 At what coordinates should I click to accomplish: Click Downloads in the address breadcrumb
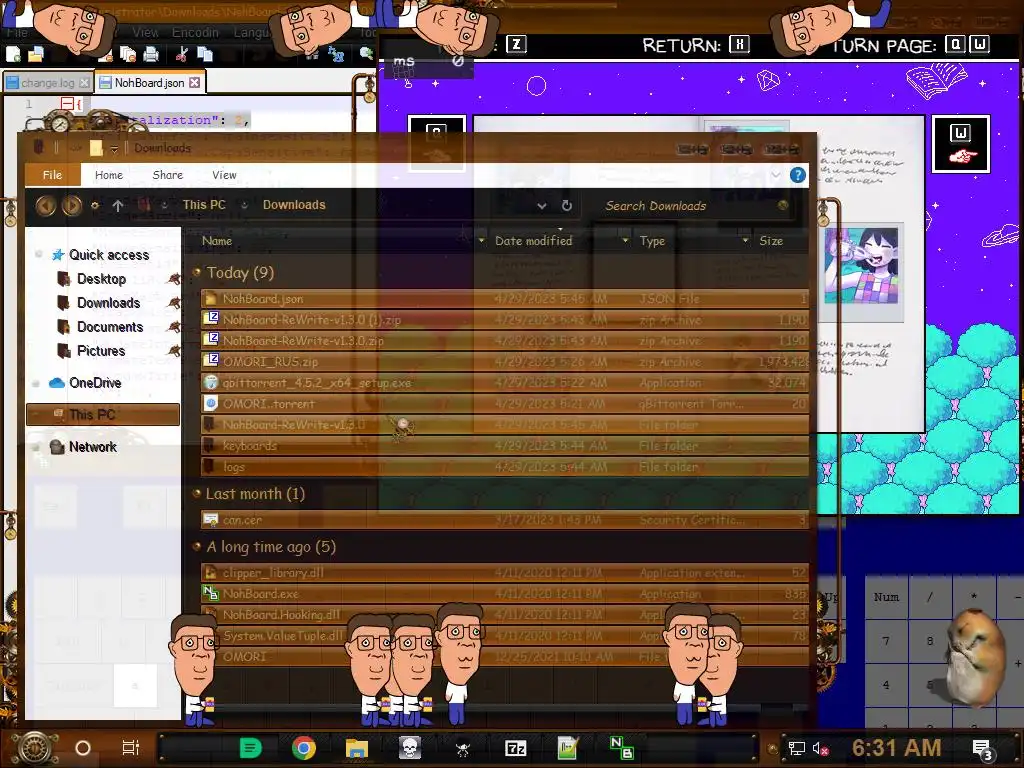[x=294, y=205]
